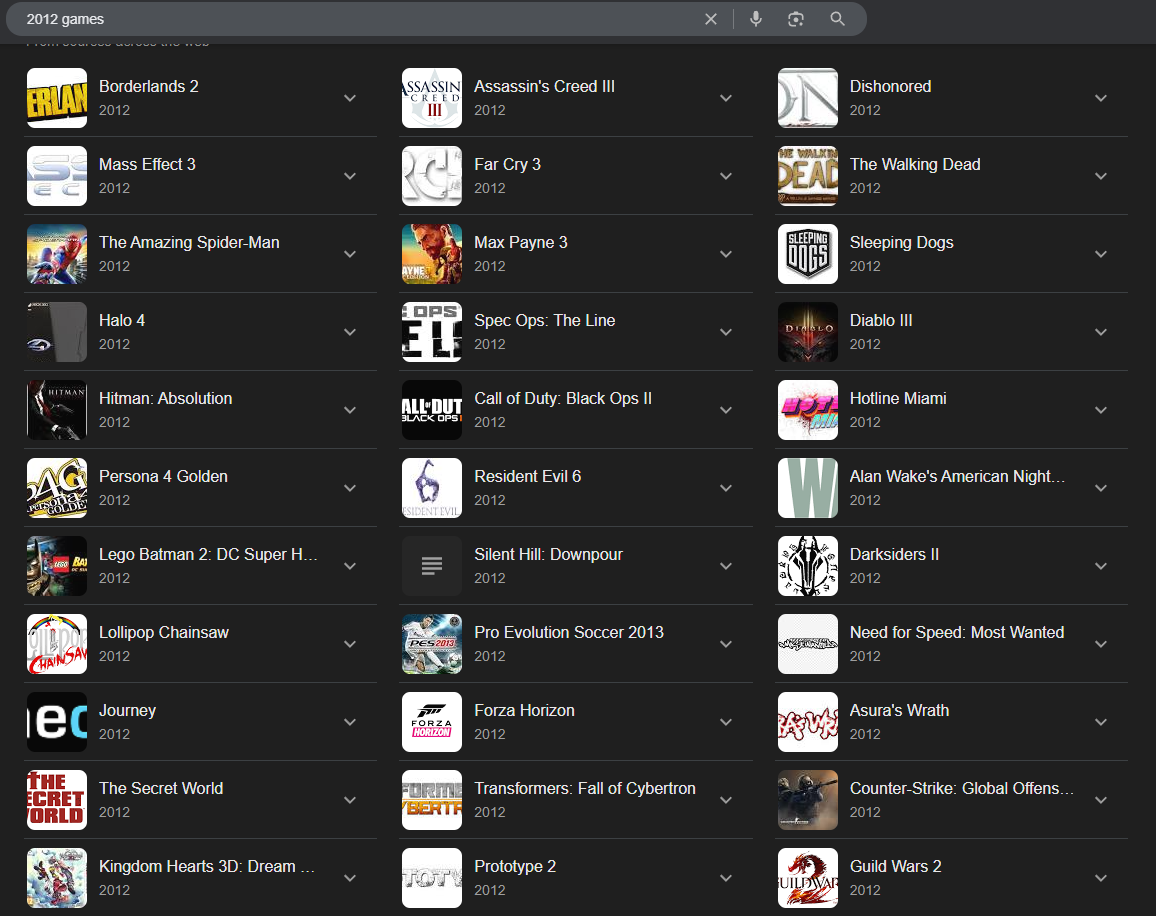
Task: Select the Silent Hill: Downpour title
Action: tap(548, 555)
